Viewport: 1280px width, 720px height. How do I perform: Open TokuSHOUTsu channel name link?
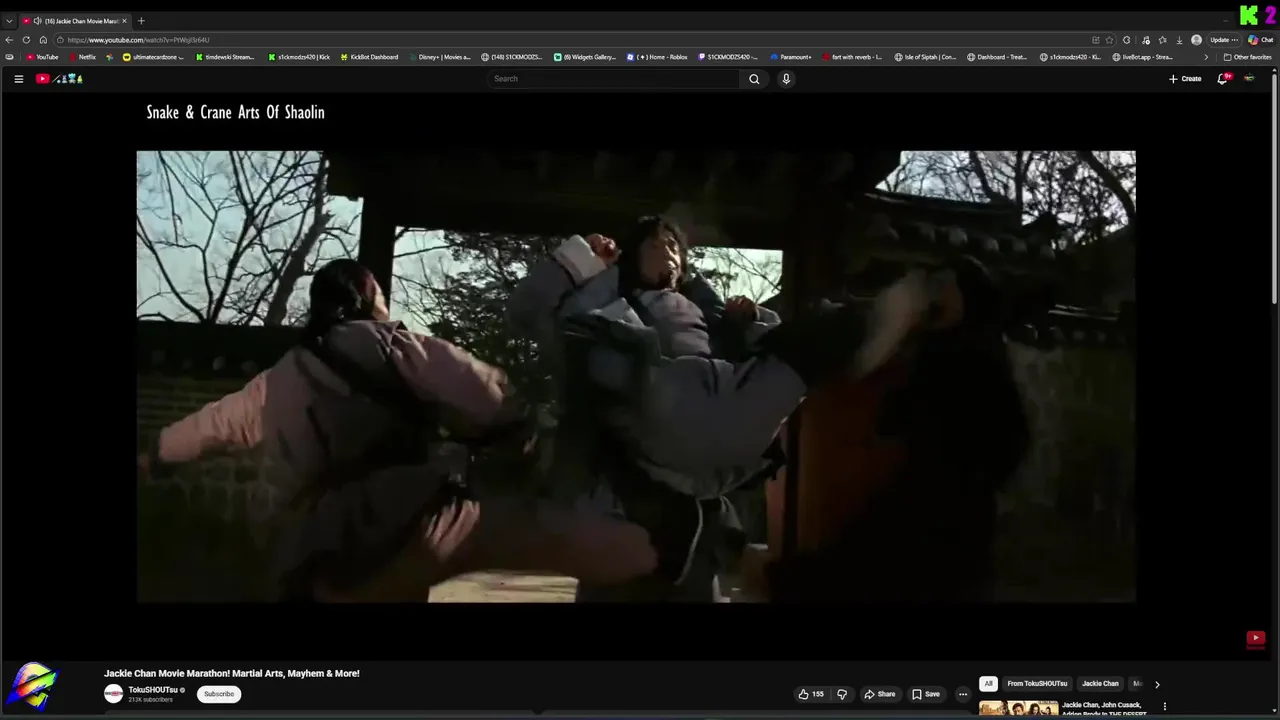(153, 690)
